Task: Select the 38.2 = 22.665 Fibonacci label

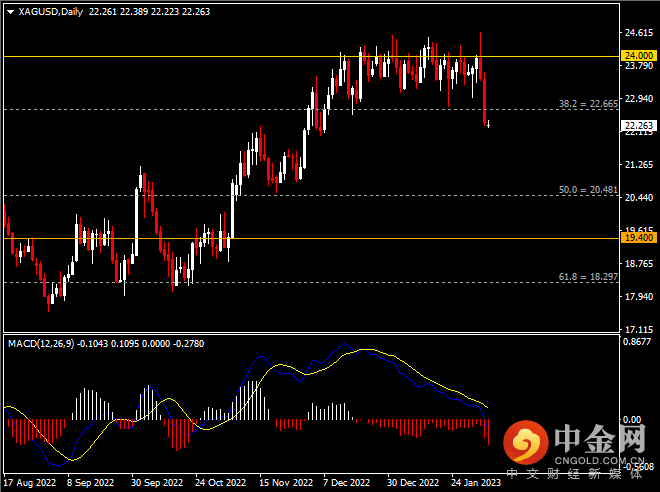Action: 588,103
